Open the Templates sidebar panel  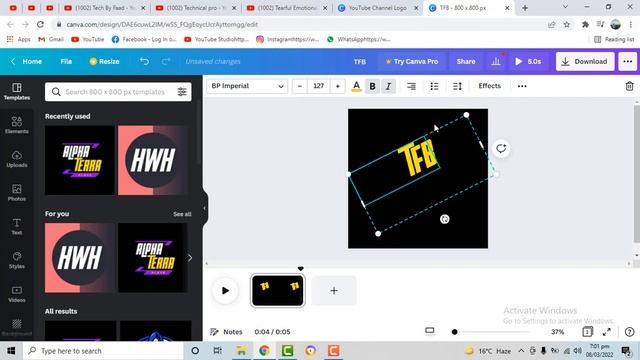pyautogui.click(x=17, y=91)
